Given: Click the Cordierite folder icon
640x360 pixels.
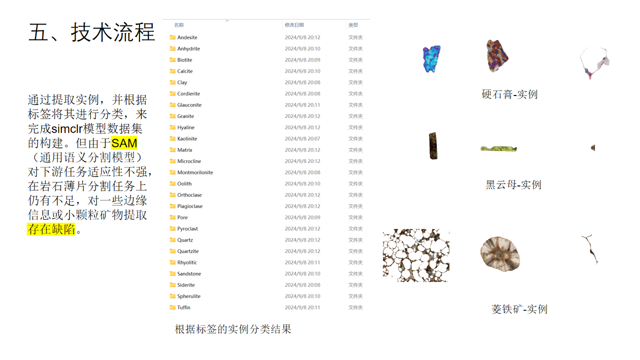Looking at the screenshot, I should (x=173, y=93).
